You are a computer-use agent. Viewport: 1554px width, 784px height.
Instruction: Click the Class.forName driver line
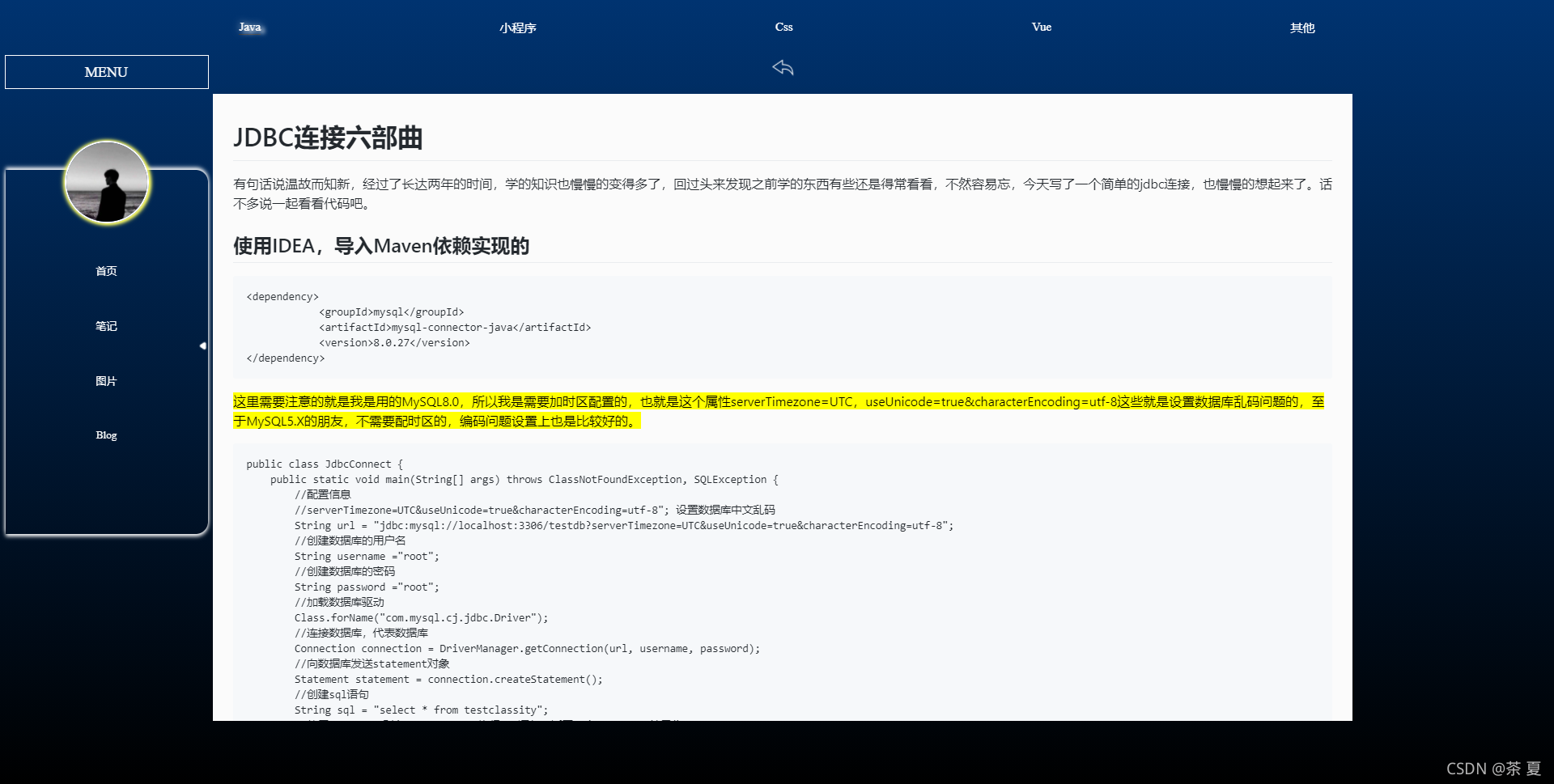click(x=421, y=618)
